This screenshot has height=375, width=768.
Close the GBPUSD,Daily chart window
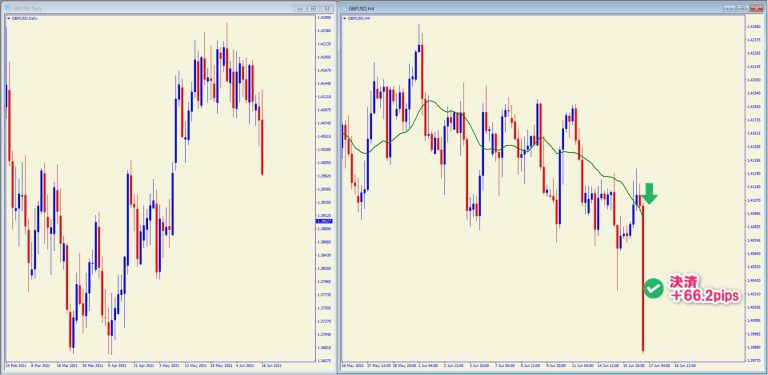326,8
